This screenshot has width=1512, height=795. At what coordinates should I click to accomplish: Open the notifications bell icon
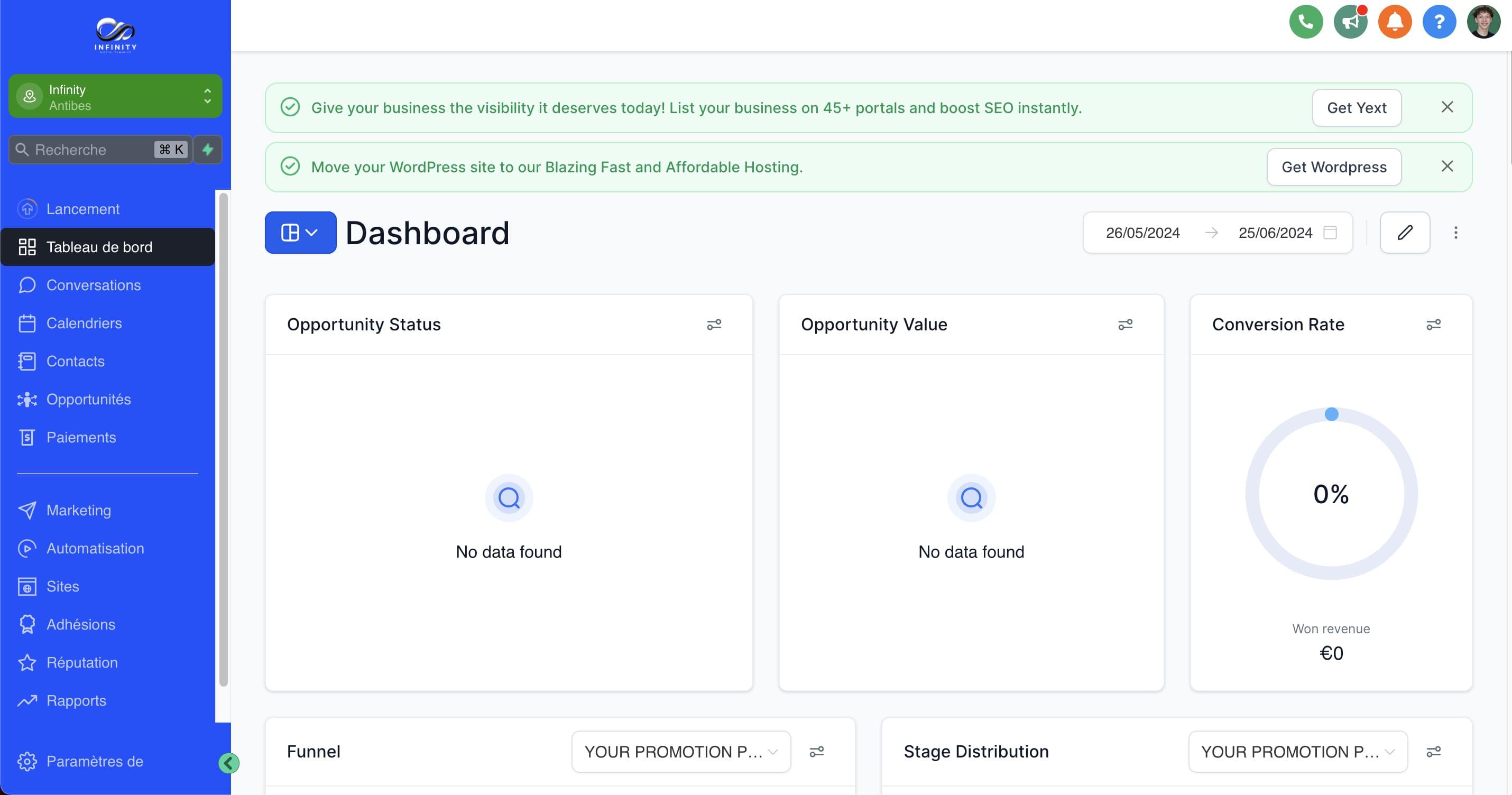click(x=1394, y=22)
